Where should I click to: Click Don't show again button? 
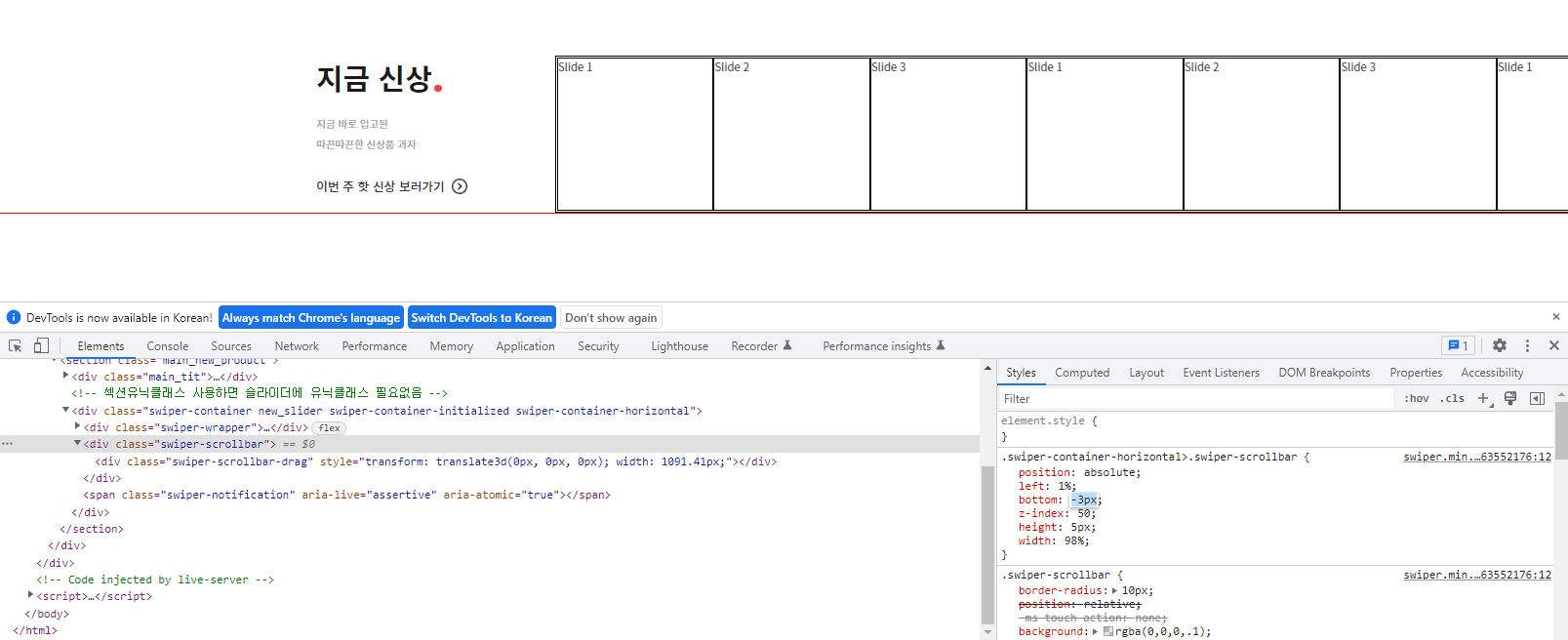point(611,317)
